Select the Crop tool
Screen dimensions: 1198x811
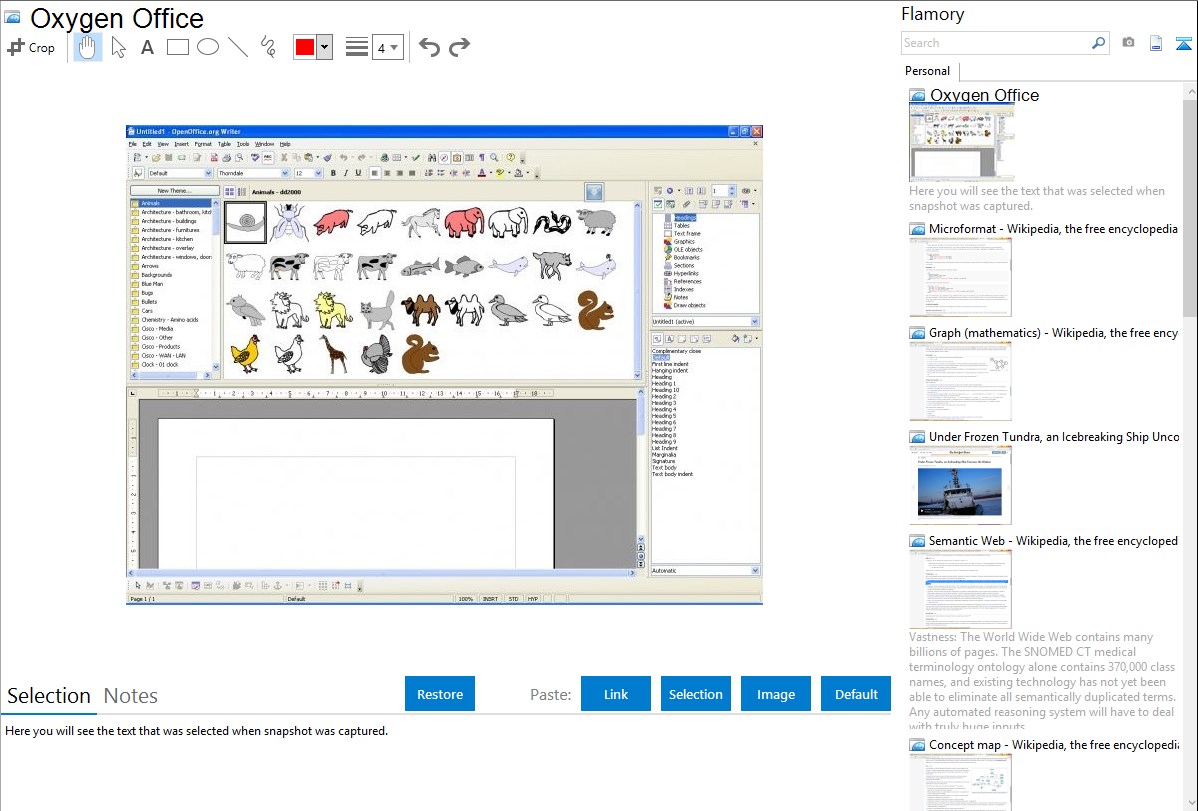31,47
